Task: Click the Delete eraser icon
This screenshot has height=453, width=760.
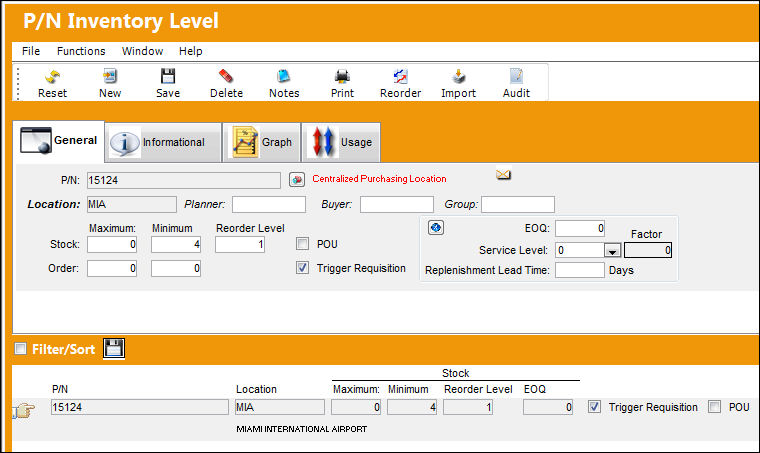Action: [226, 77]
